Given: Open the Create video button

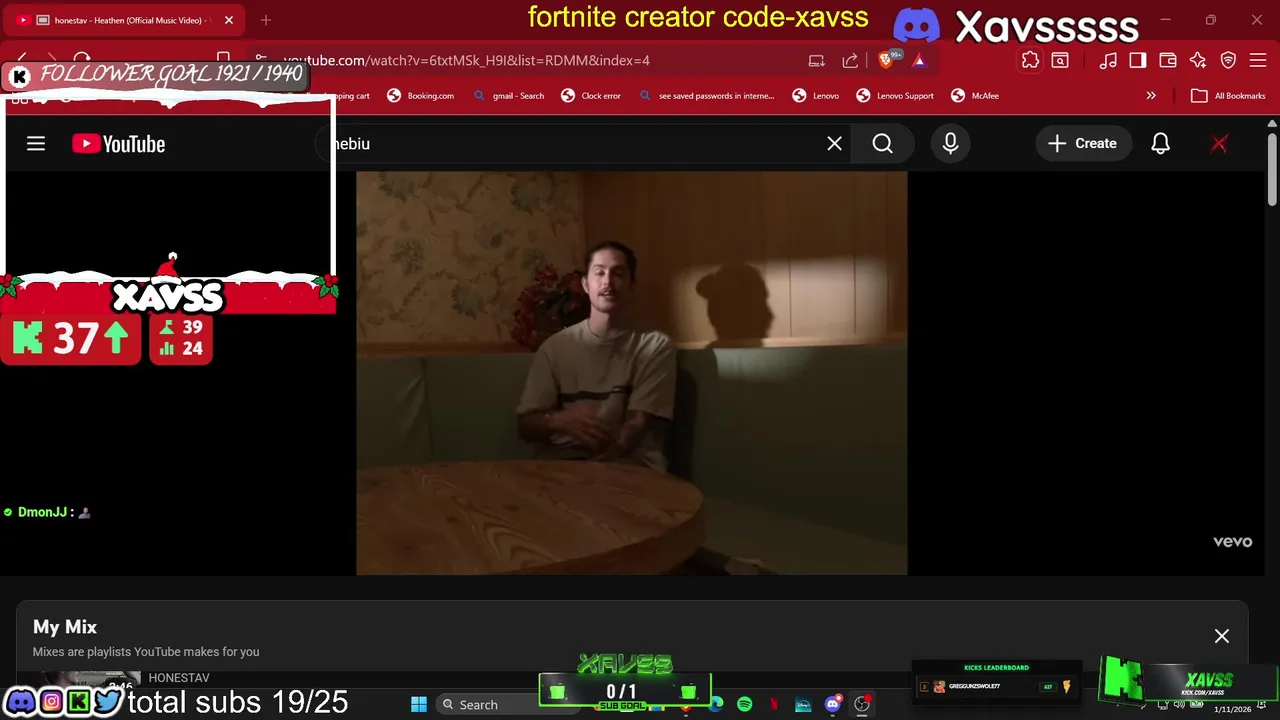Looking at the screenshot, I should click(x=1082, y=144).
